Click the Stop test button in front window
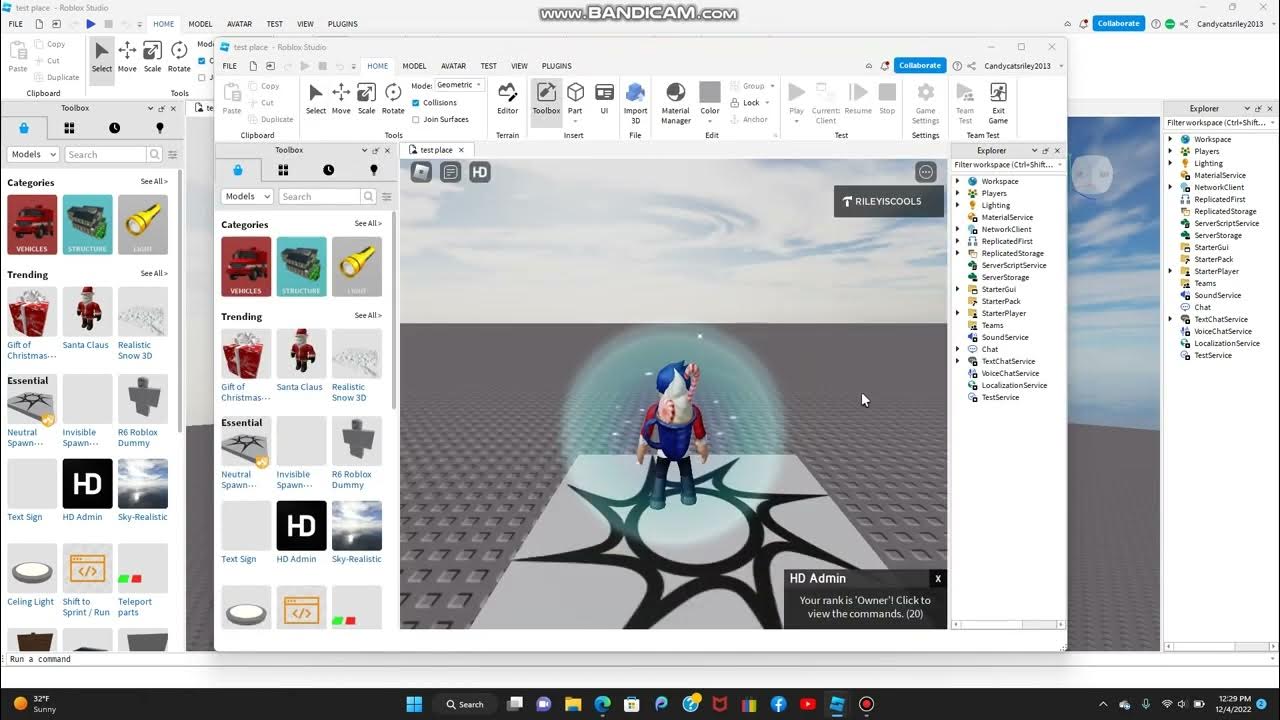This screenshot has width=1280, height=720. tap(887, 98)
